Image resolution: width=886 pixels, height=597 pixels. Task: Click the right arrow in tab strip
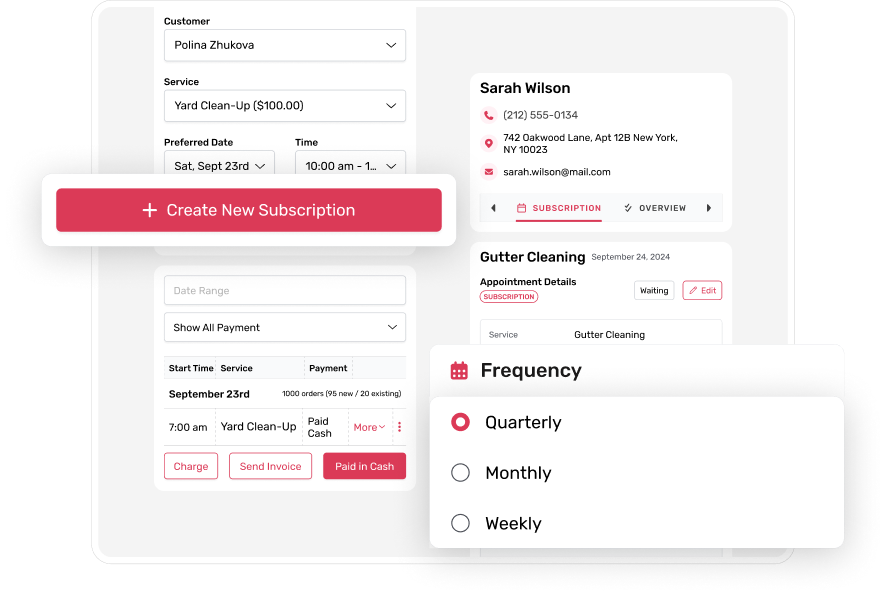point(709,208)
